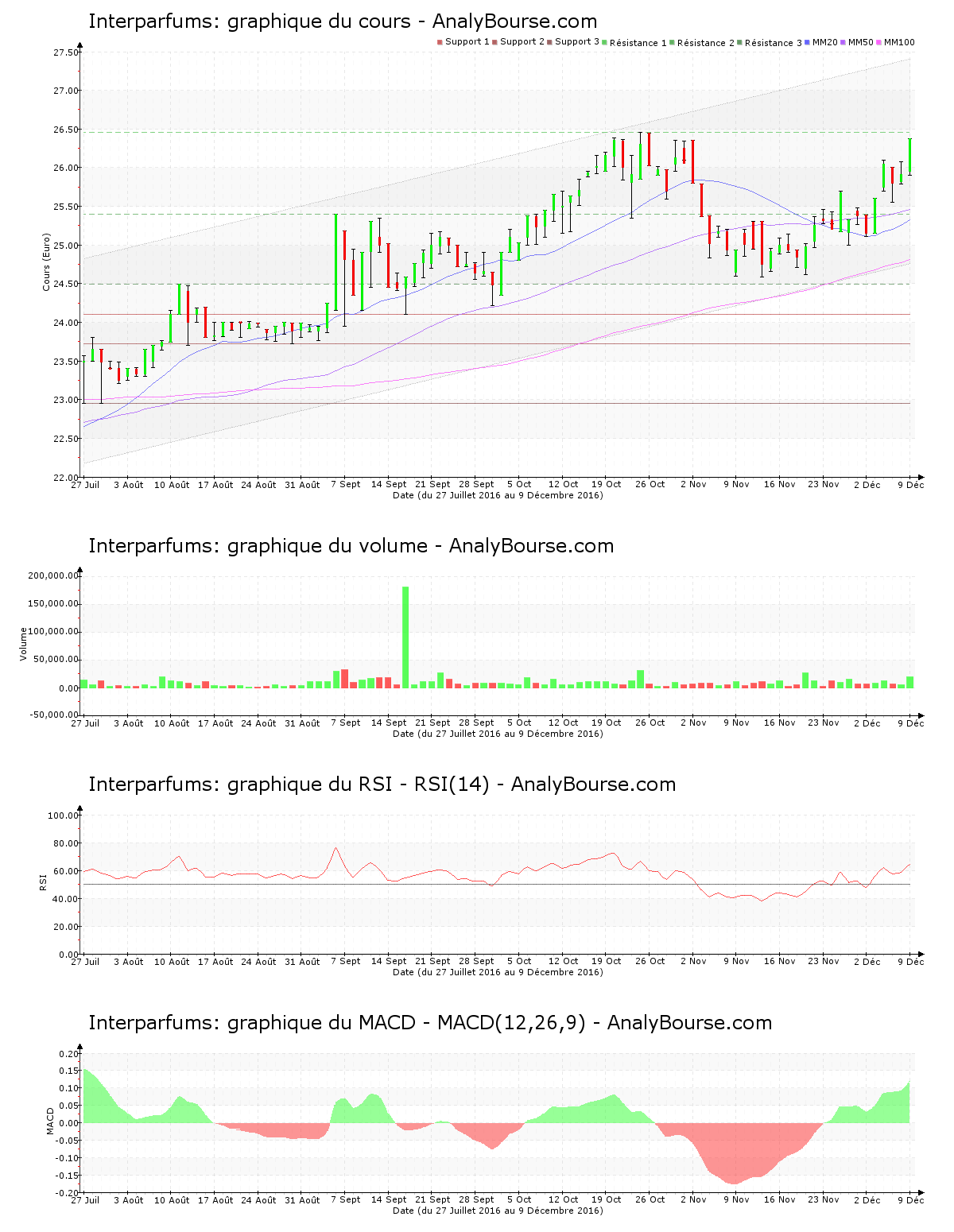Click '9 Déc' date on price chart axis

911,484
